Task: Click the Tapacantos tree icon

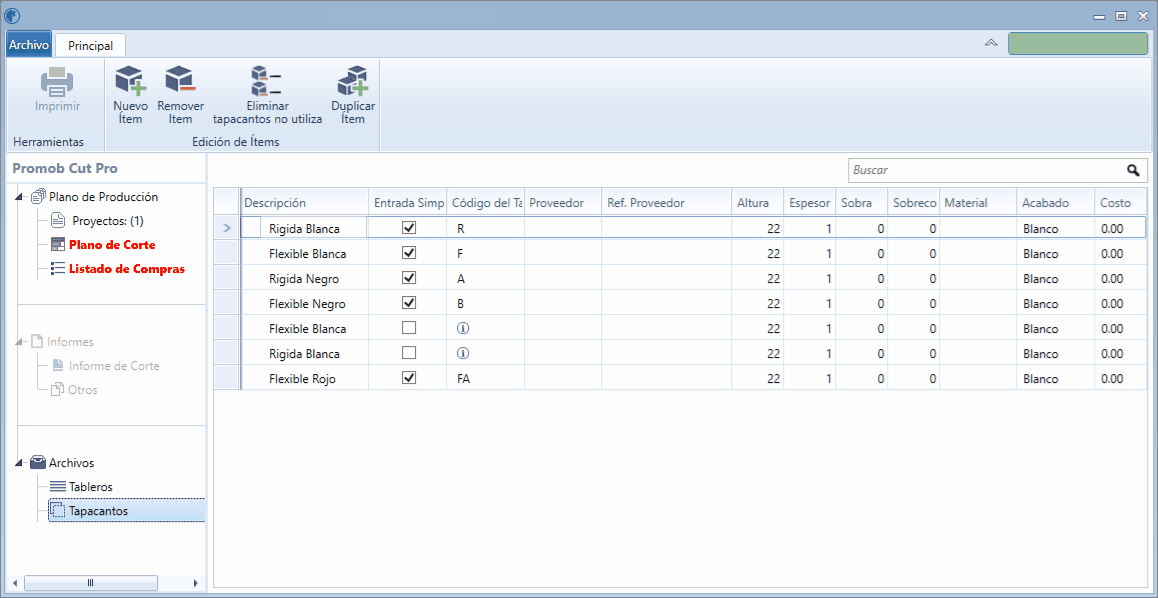Action: tap(58, 510)
